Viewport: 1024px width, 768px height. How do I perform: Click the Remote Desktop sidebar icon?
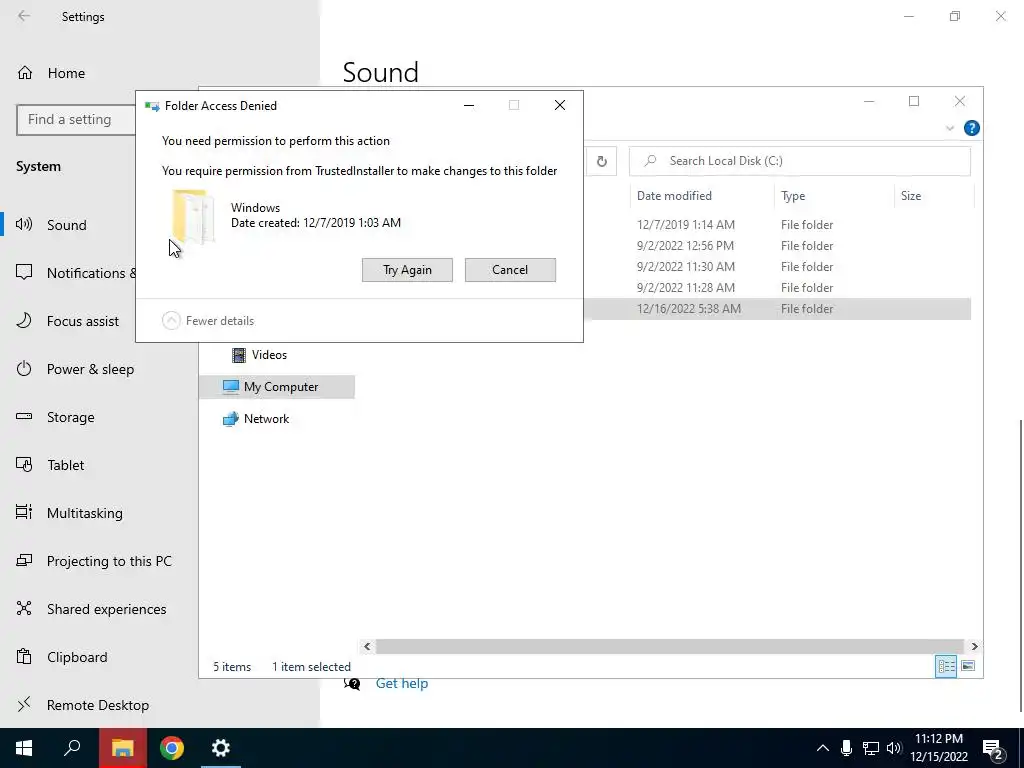pyautogui.click(x=24, y=705)
